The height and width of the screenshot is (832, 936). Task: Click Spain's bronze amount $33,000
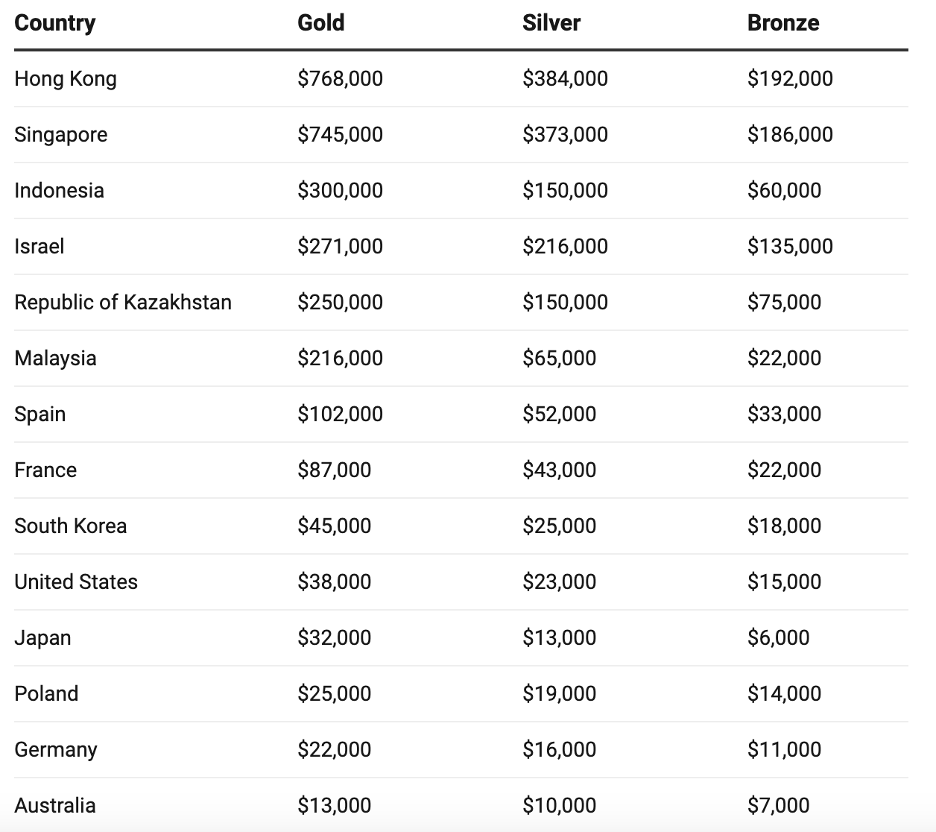pos(784,415)
